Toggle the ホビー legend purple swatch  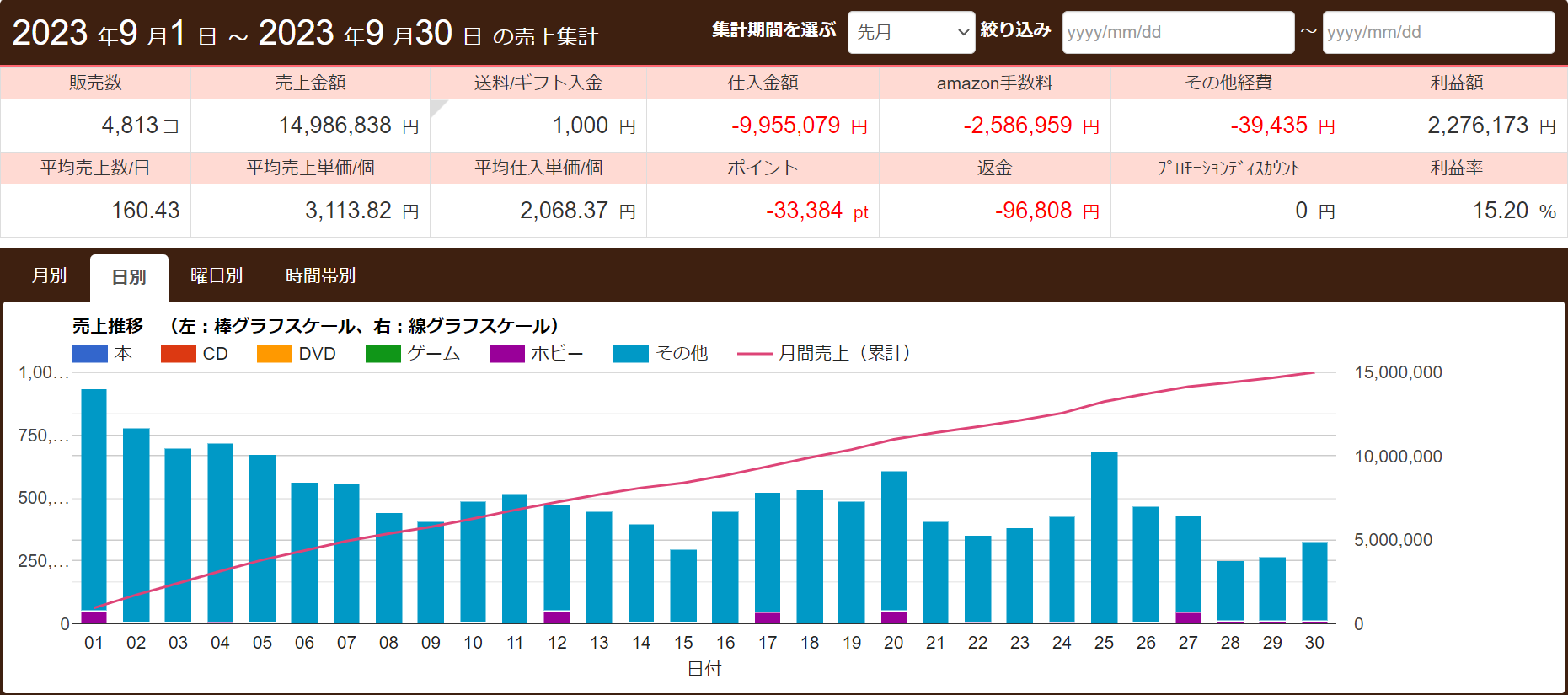506,354
